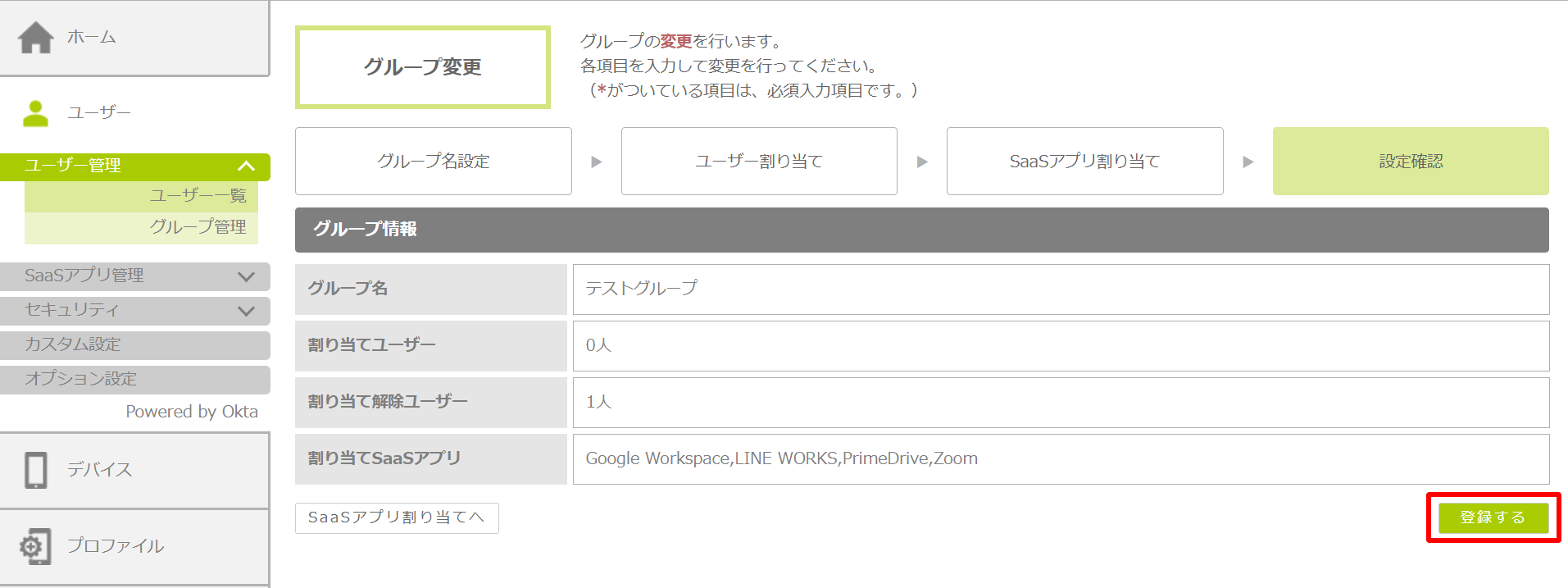Image resolution: width=1568 pixels, height=588 pixels.
Task: Click the 割り当て解除ユーザー value field
Action: [1060, 402]
